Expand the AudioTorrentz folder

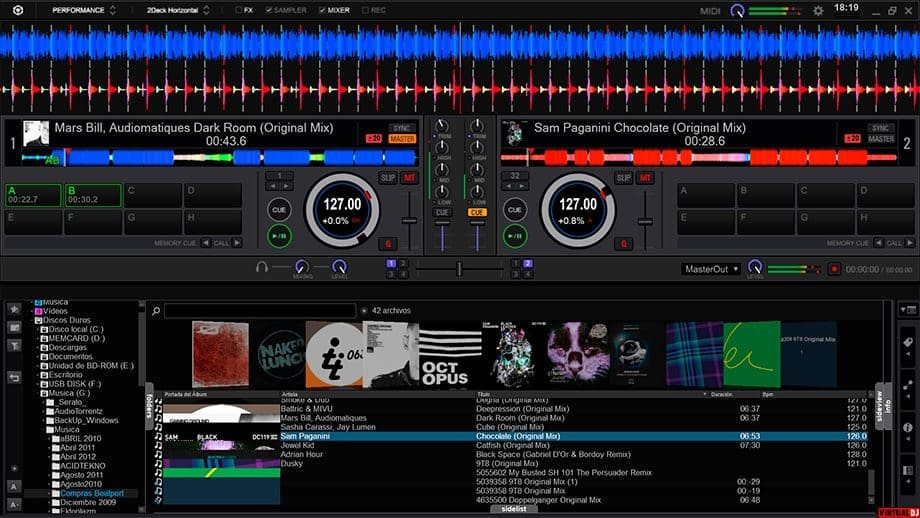coord(44,411)
